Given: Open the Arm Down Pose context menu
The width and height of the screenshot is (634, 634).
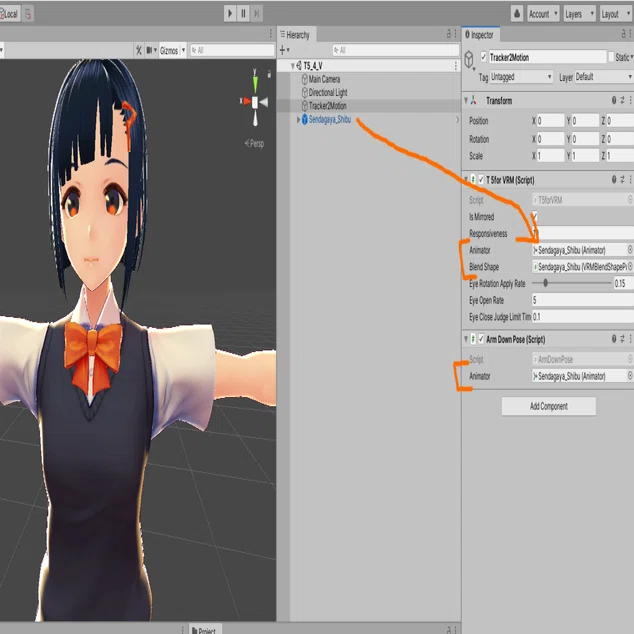Looking at the screenshot, I should coord(631,339).
